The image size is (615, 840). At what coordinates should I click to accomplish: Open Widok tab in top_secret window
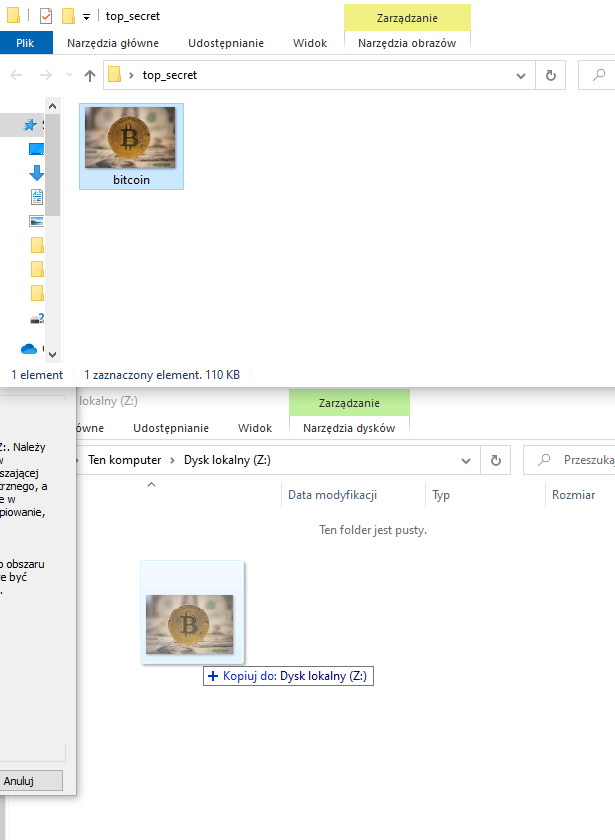pos(310,43)
